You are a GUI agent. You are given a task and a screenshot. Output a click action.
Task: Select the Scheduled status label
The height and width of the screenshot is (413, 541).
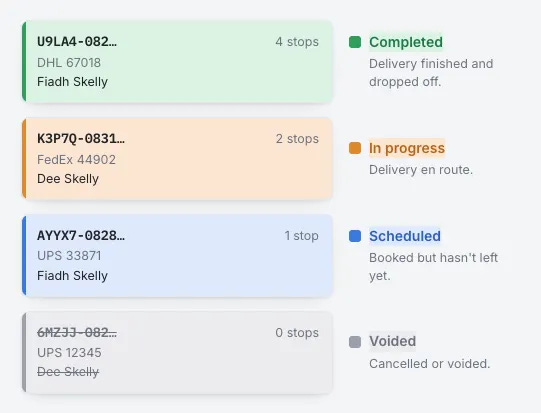click(x=405, y=236)
